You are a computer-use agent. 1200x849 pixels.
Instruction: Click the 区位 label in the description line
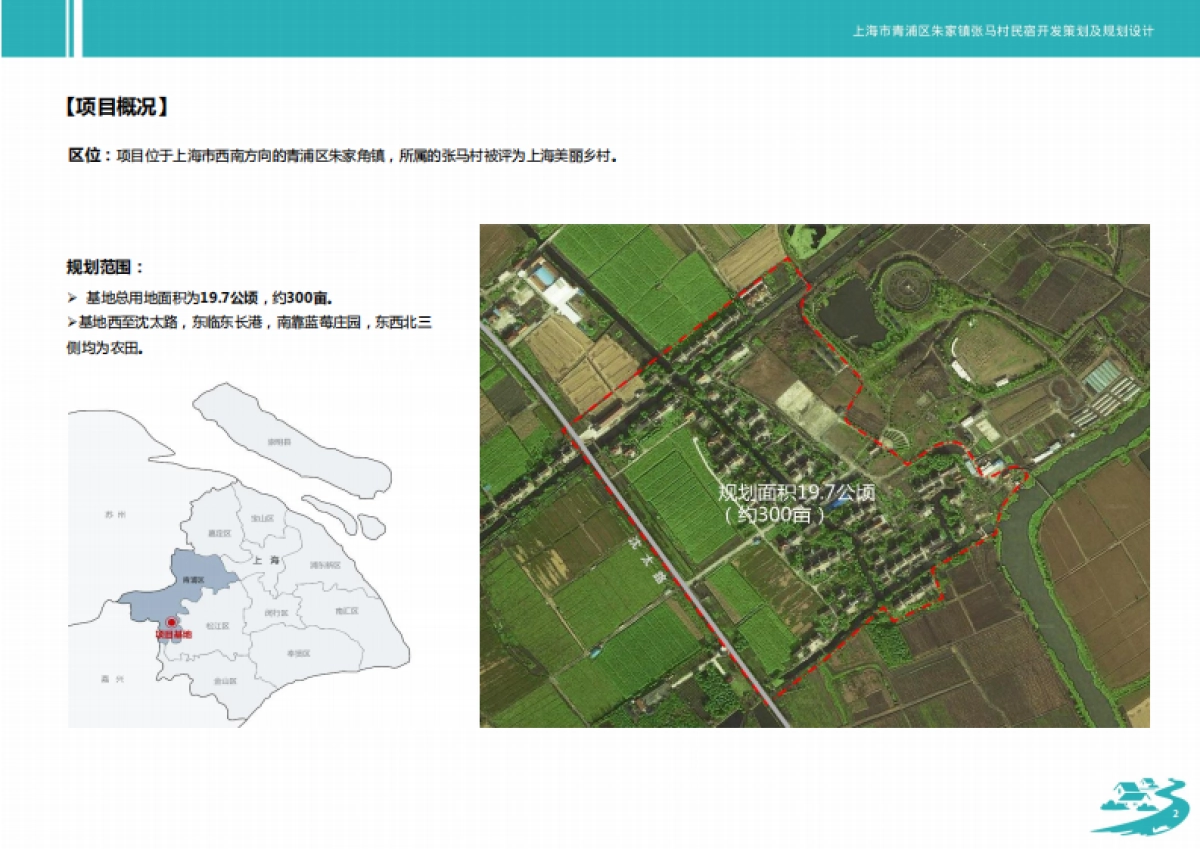coord(86,156)
